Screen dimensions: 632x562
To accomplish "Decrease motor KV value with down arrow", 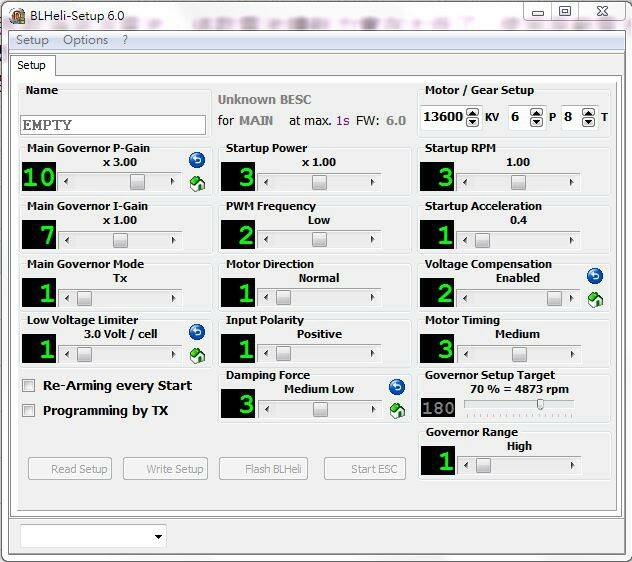I will click(x=472, y=122).
